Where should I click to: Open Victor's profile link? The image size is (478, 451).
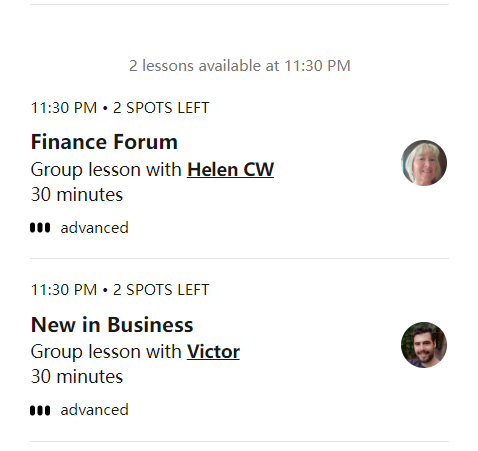(213, 352)
